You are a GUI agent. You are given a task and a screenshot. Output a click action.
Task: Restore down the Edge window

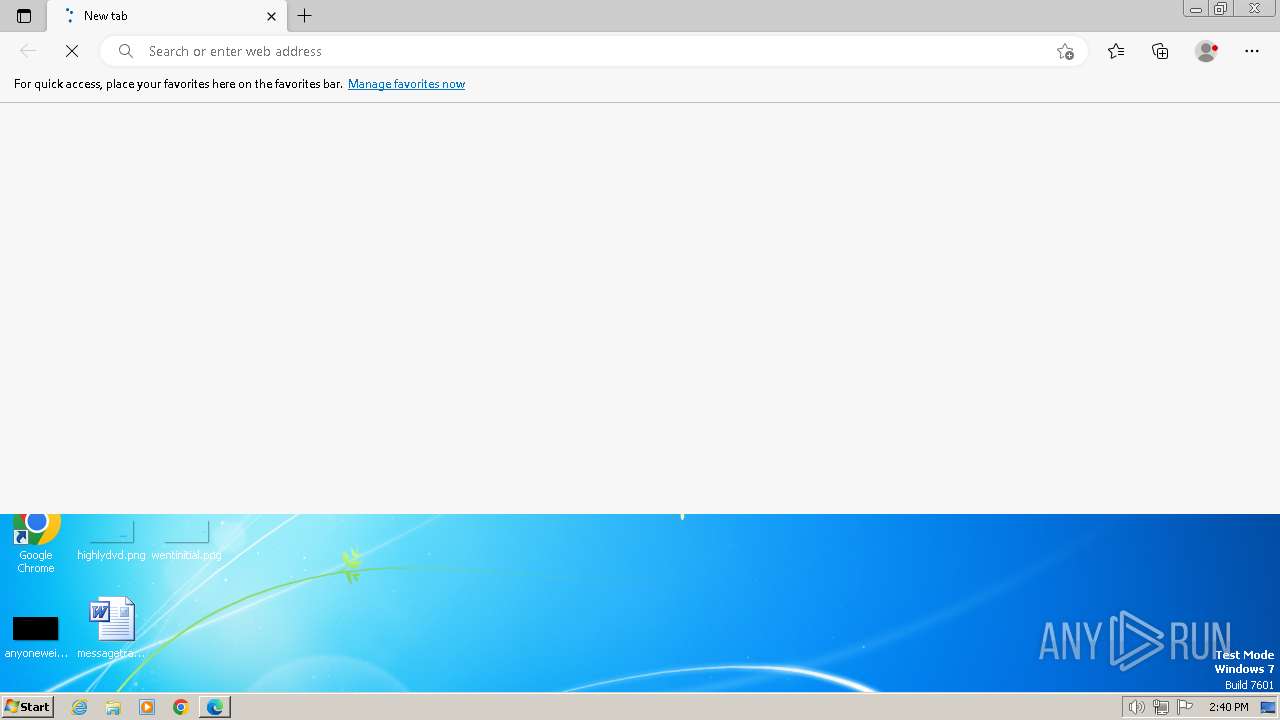pyautogui.click(x=1220, y=9)
